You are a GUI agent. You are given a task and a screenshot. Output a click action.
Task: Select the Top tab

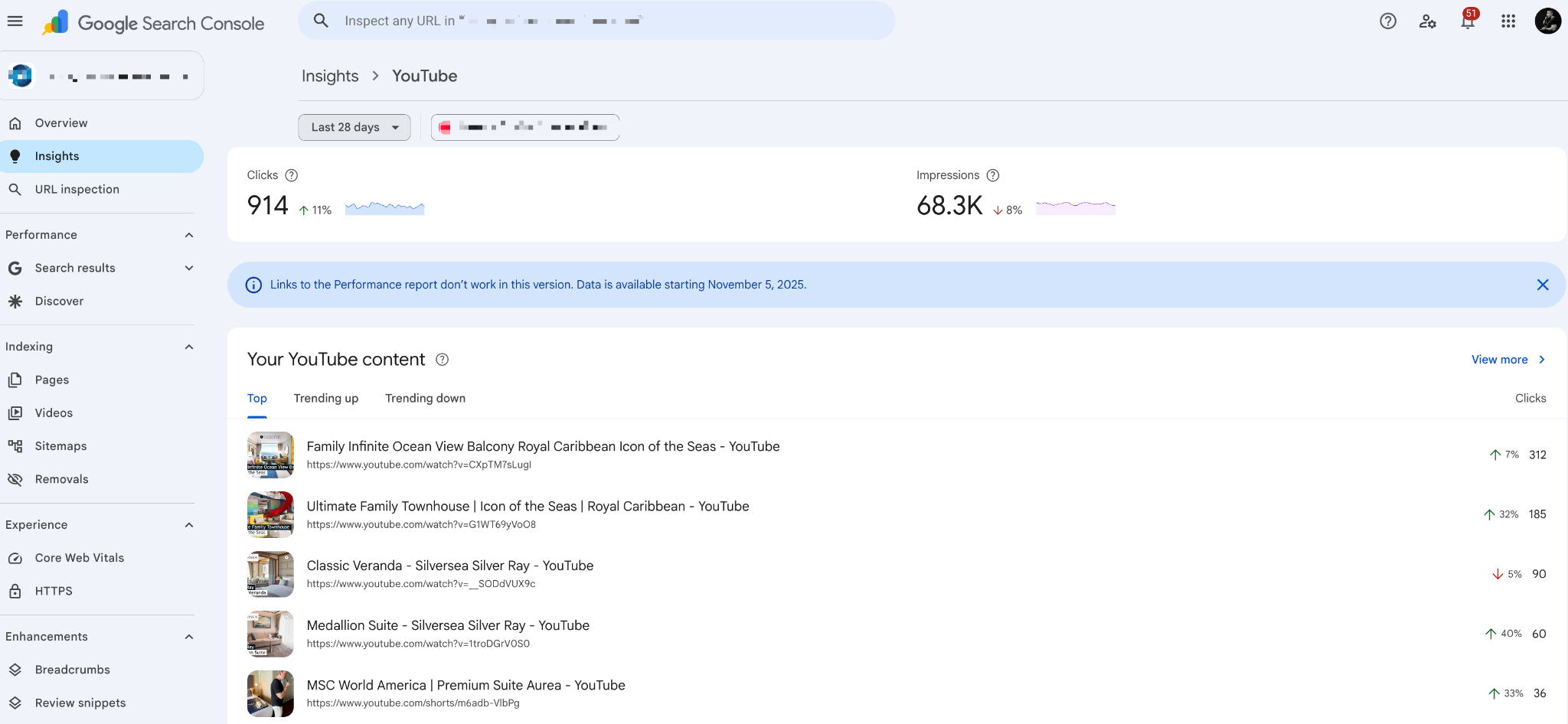pos(257,399)
